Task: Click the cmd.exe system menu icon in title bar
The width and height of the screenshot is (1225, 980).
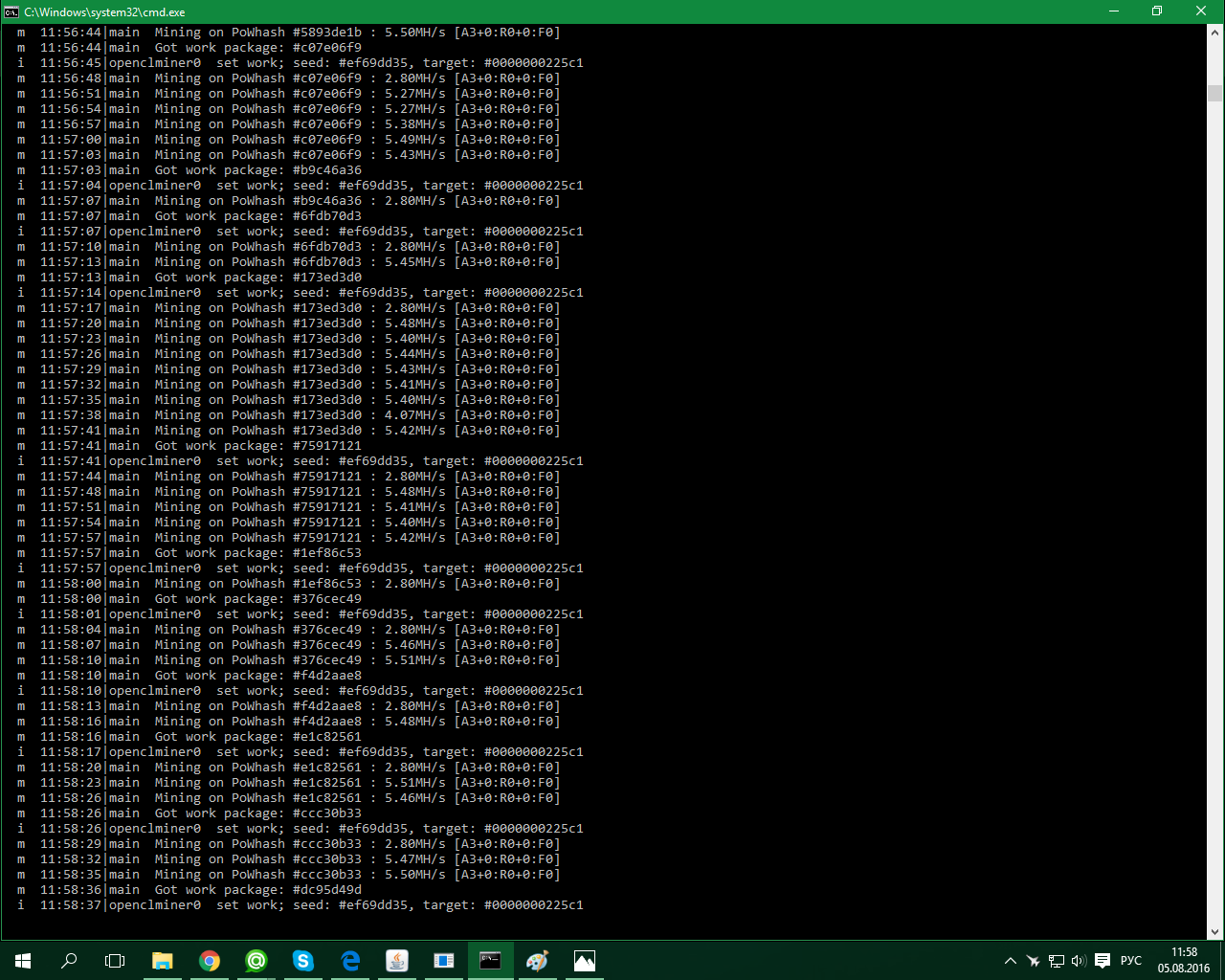Action: pos(11,11)
